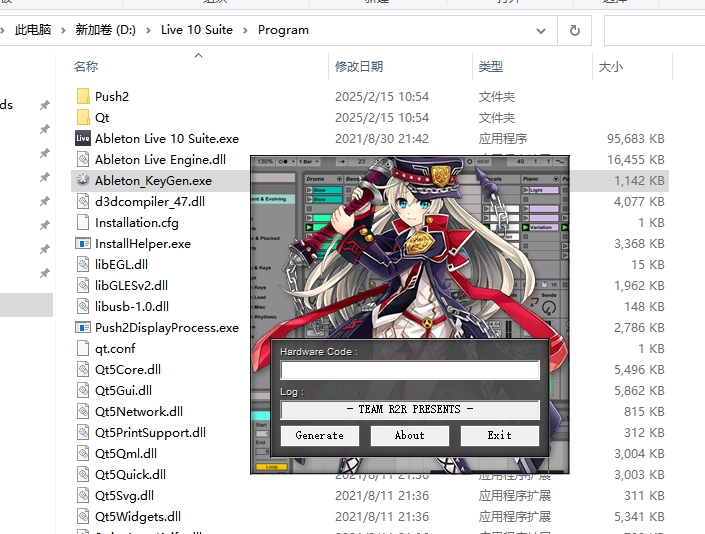
Task: Click the refresh icon beside address bar
Action: pos(575,31)
